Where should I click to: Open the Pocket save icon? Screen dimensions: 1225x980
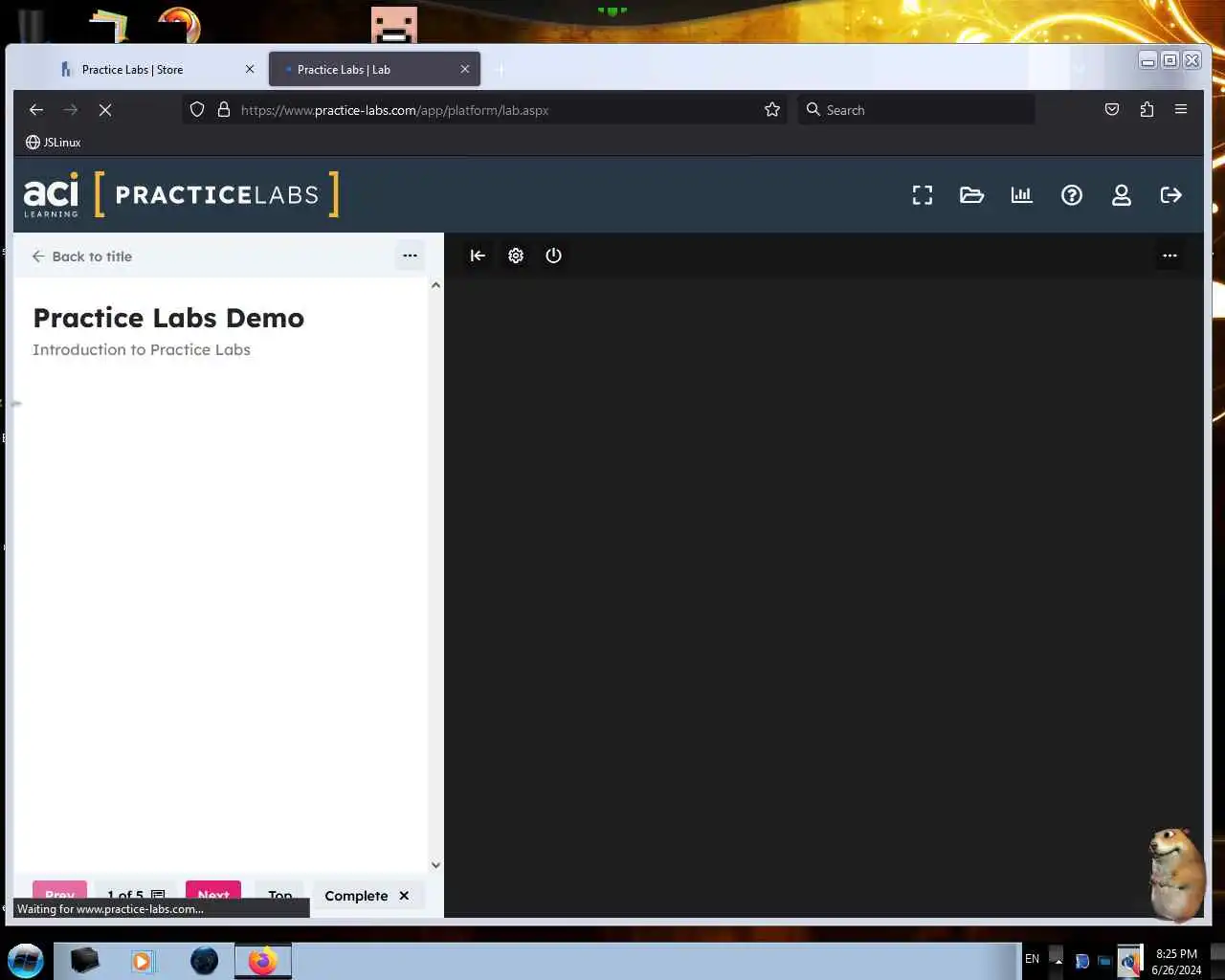(x=1112, y=110)
